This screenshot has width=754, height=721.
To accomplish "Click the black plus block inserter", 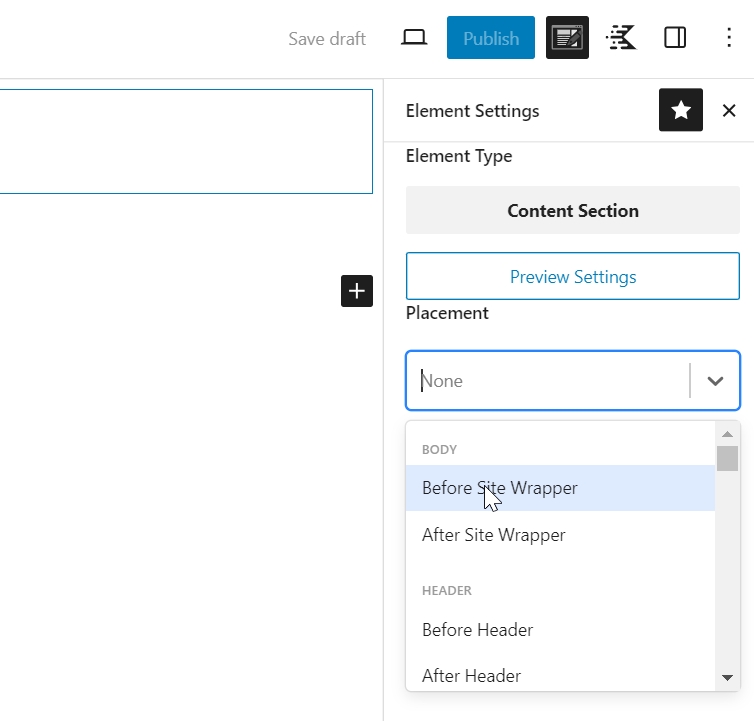I will click(357, 291).
